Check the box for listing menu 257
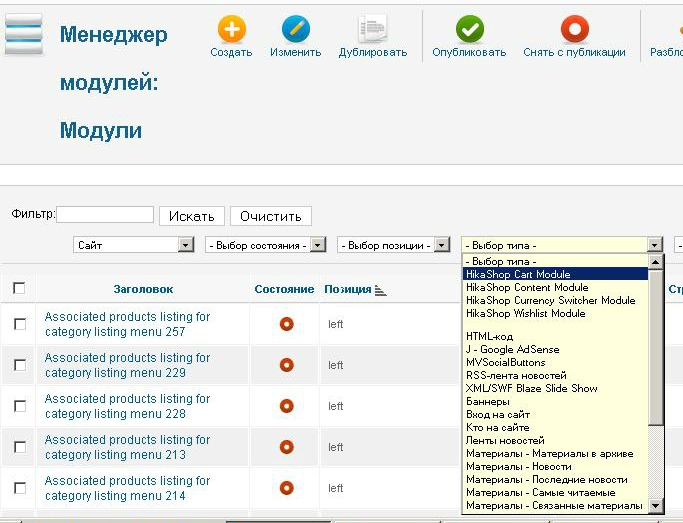Image resolution: width=683 pixels, height=523 pixels. [19, 324]
